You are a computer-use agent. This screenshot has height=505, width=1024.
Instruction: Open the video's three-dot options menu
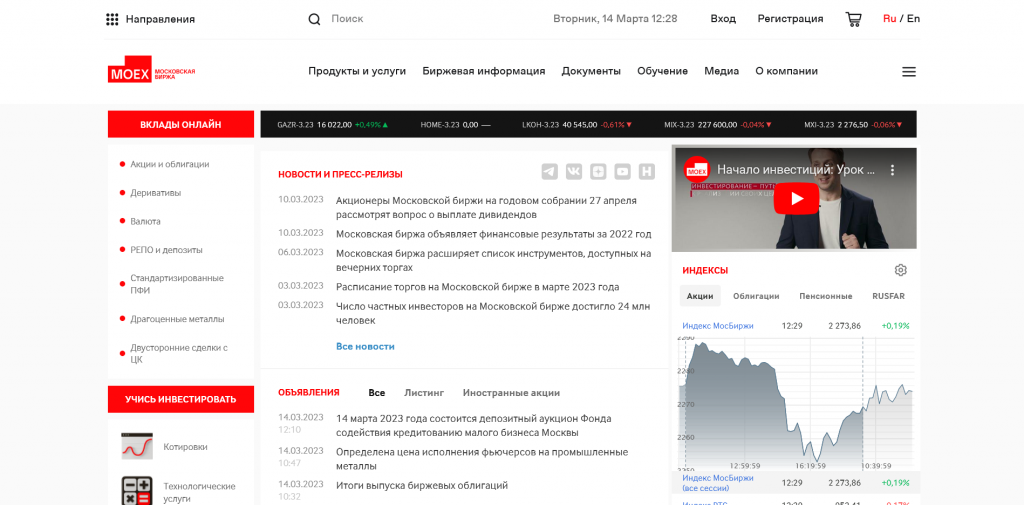[x=892, y=170]
